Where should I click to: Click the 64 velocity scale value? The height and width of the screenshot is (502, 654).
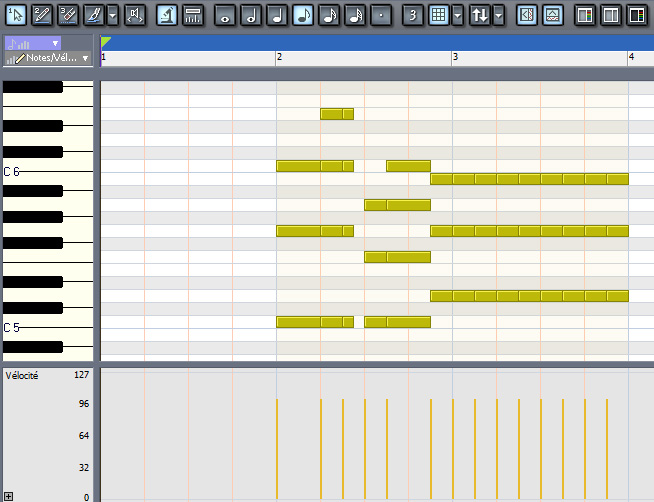click(x=84, y=436)
